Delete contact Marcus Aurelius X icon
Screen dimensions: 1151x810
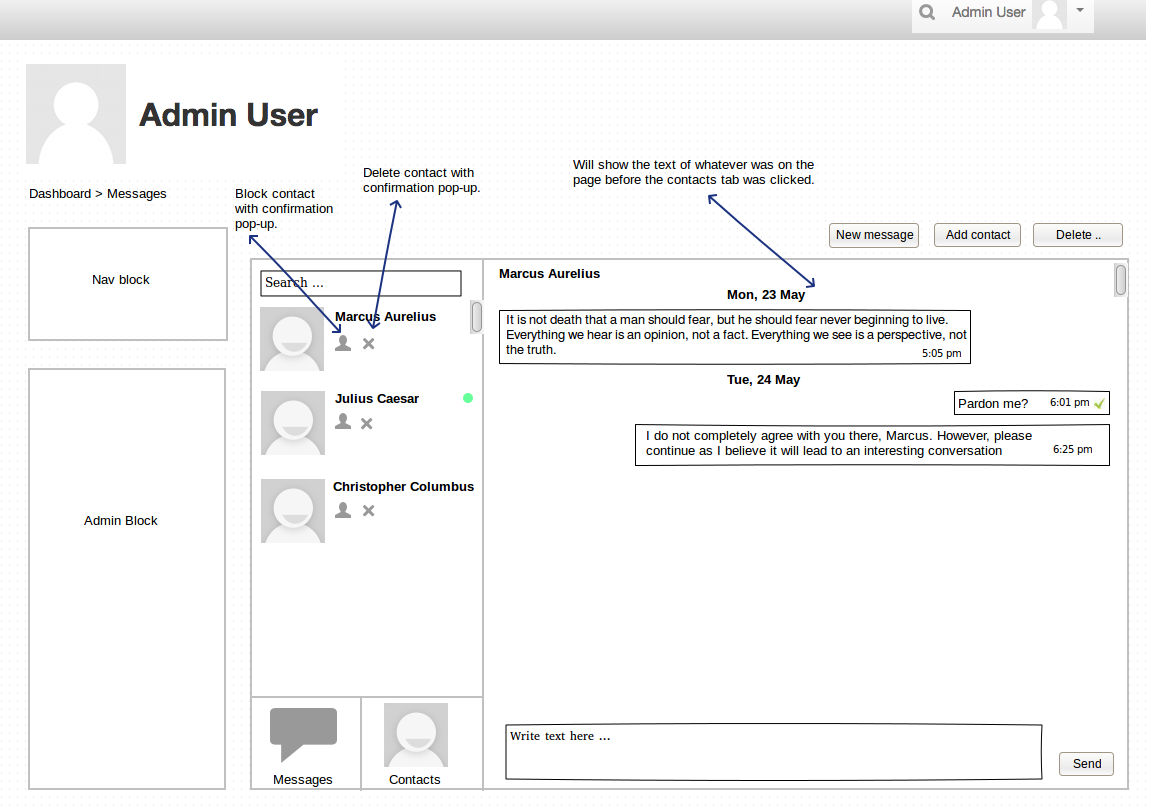pos(368,343)
